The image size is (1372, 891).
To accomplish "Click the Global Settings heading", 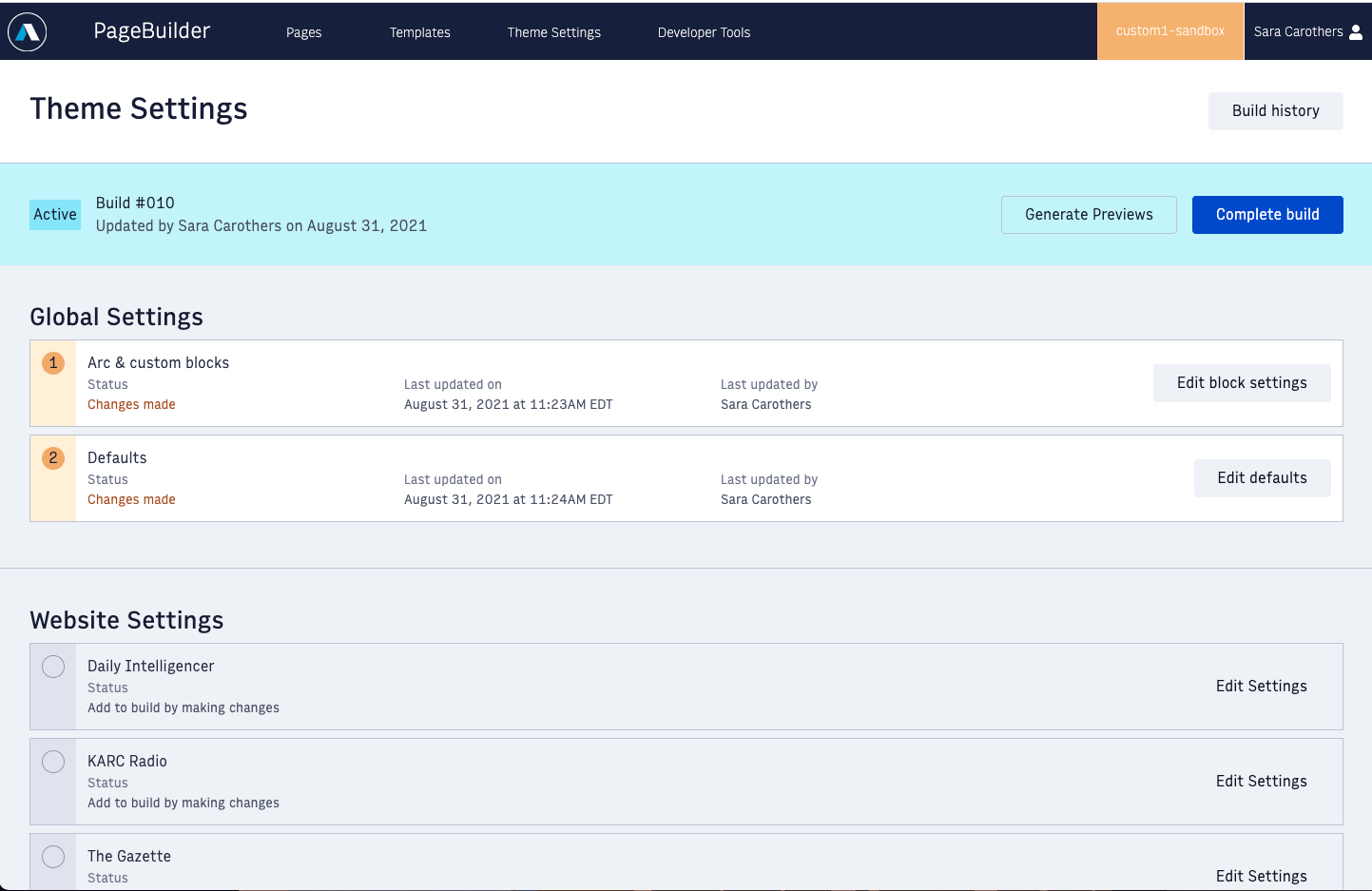I will click(x=117, y=318).
